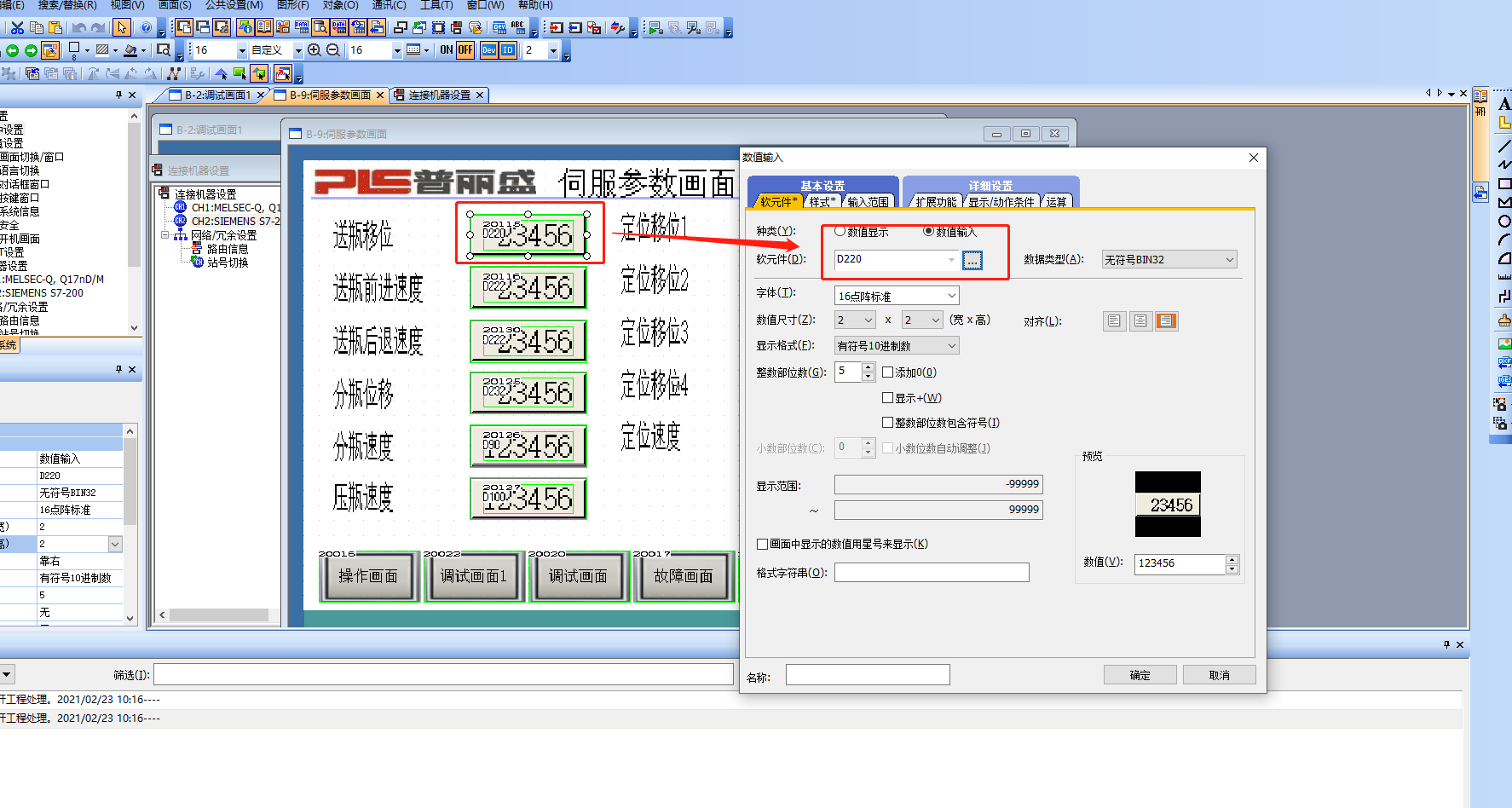Image resolution: width=1512 pixels, height=808 pixels.
Task: Open the 公共设置(M) menu
Action: [234, 5]
